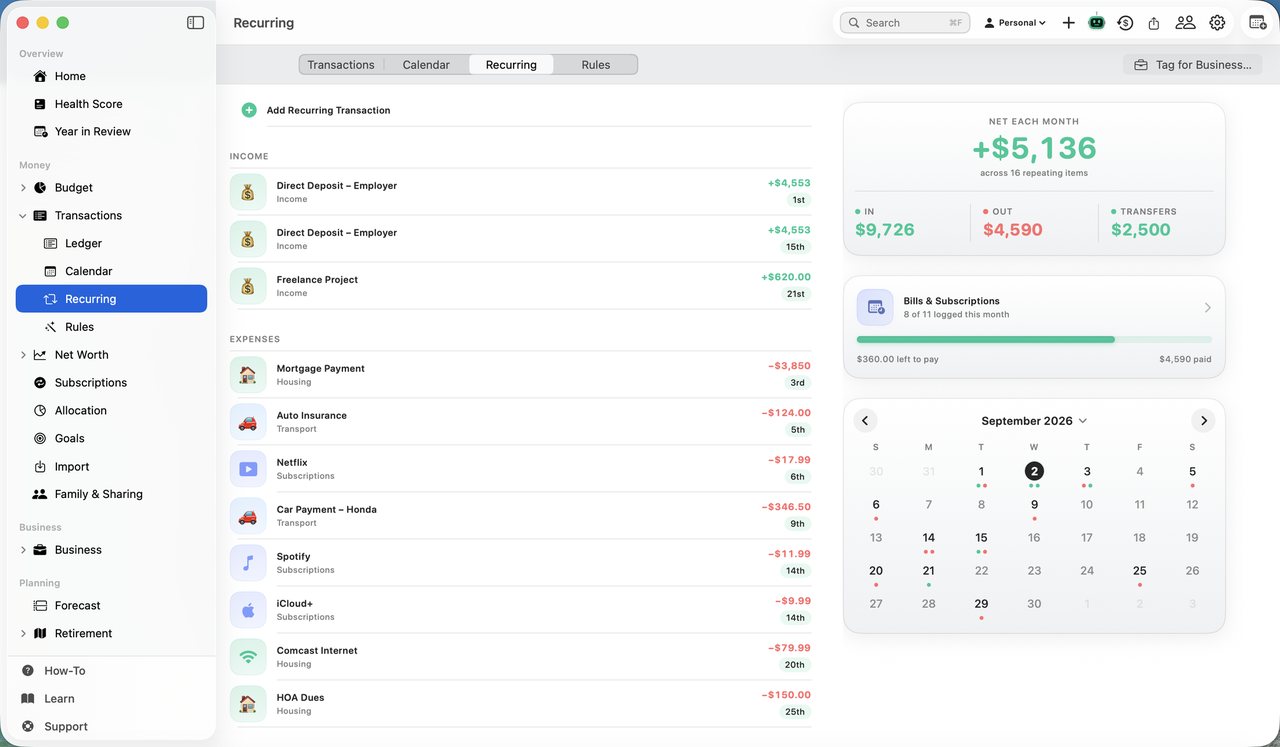Open the September 2026 month dropdown
The image size is (1280, 747).
[x=1034, y=421]
